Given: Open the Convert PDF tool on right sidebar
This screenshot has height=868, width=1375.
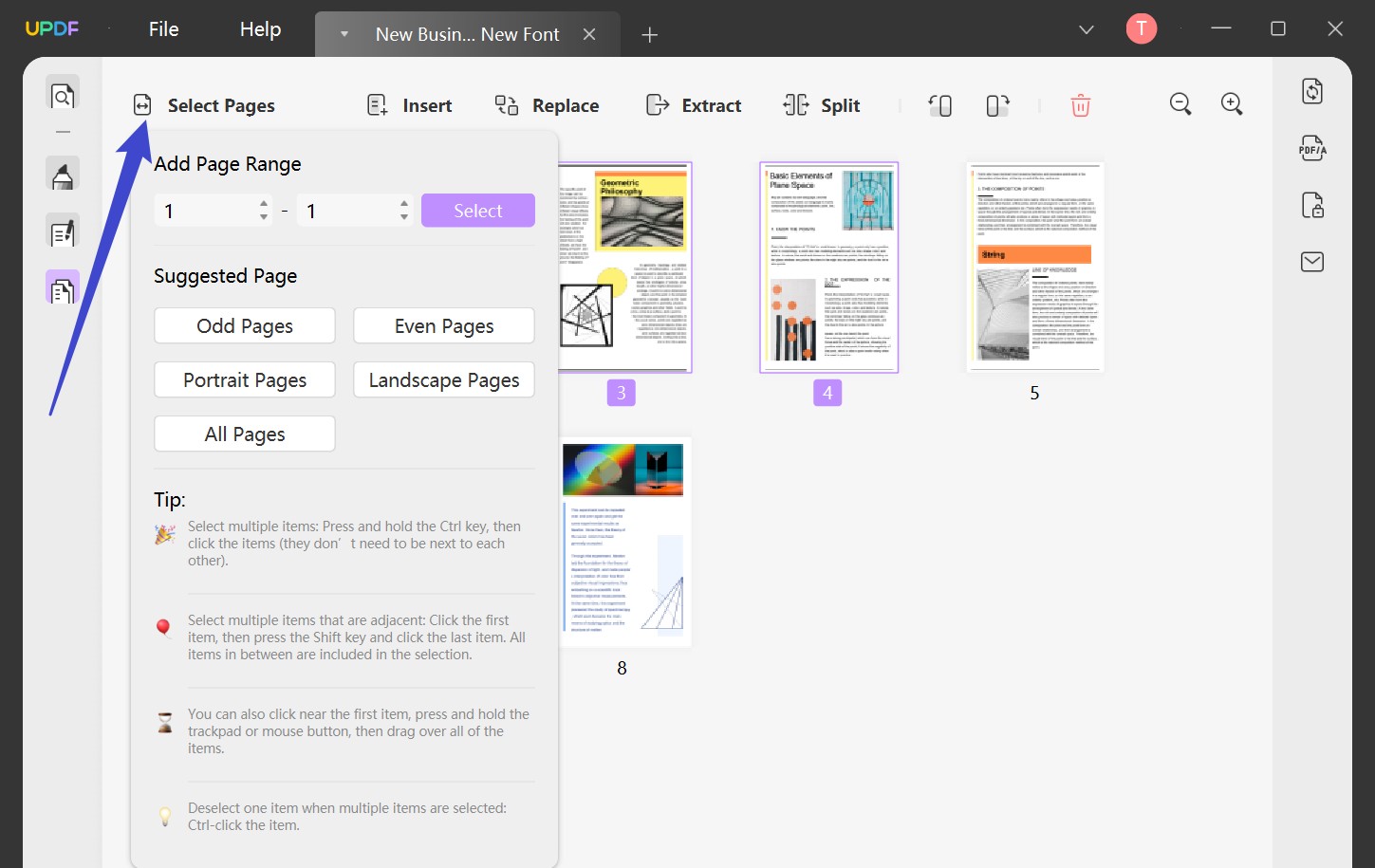Looking at the screenshot, I should click(x=1312, y=91).
